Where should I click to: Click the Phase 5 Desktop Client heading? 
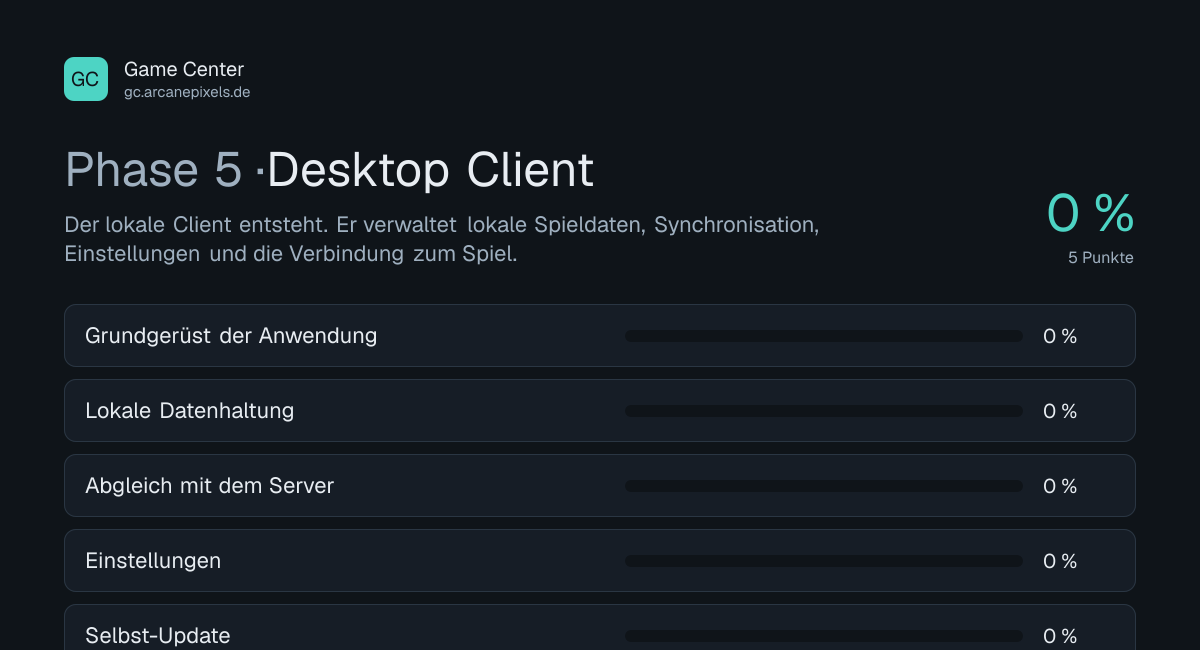coord(329,170)
